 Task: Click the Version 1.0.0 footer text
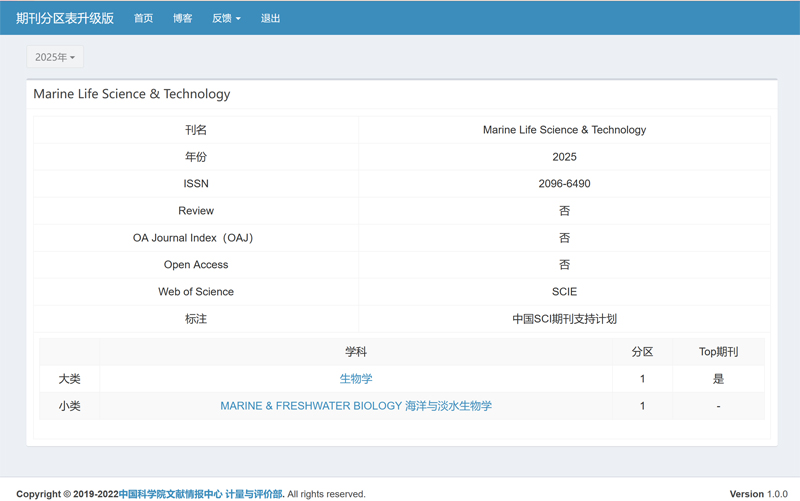click(758, 494)
